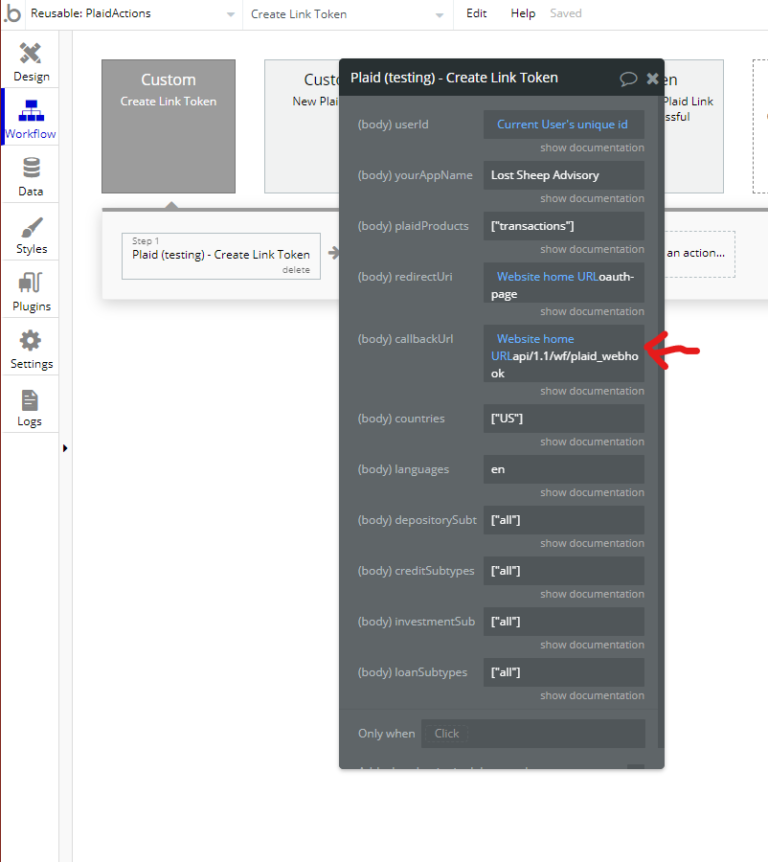Select the Plaid Link successful event box
Viewport: 768px width, 862px height.
pos(694,126)
